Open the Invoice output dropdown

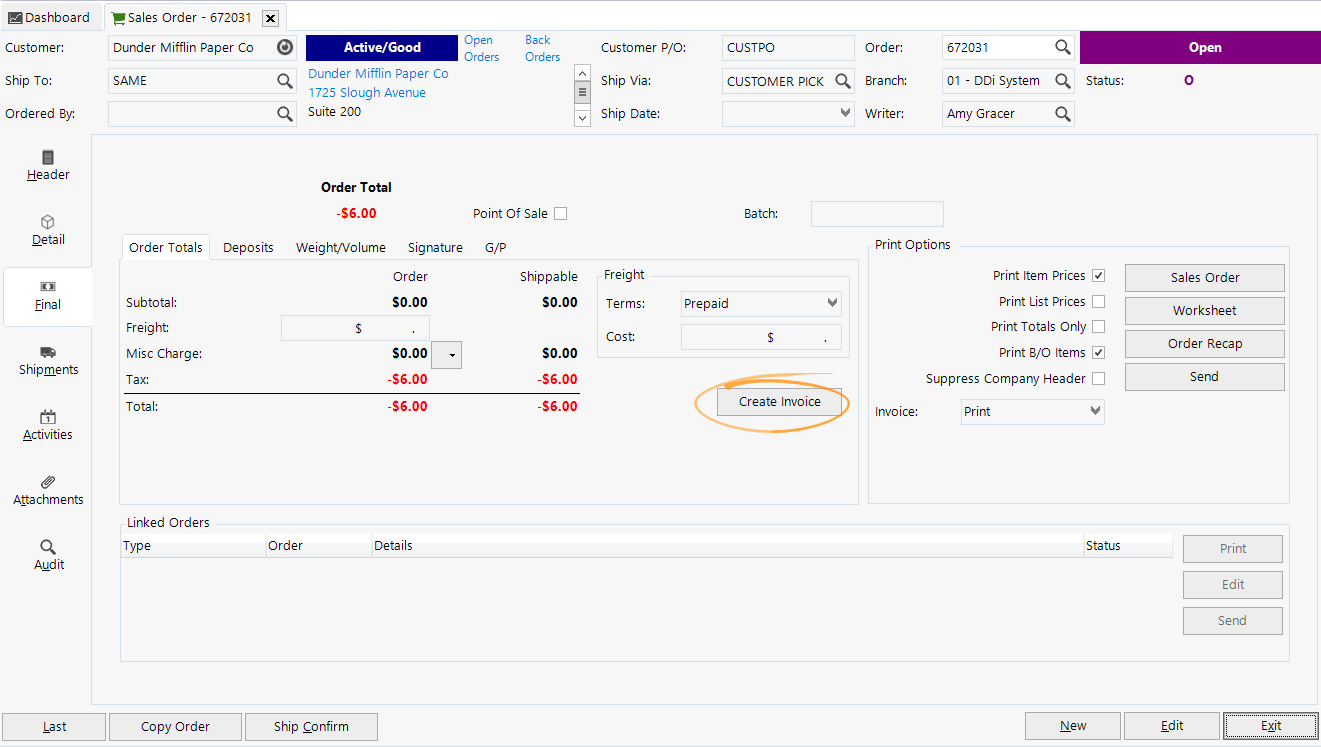coord(1095,411)
